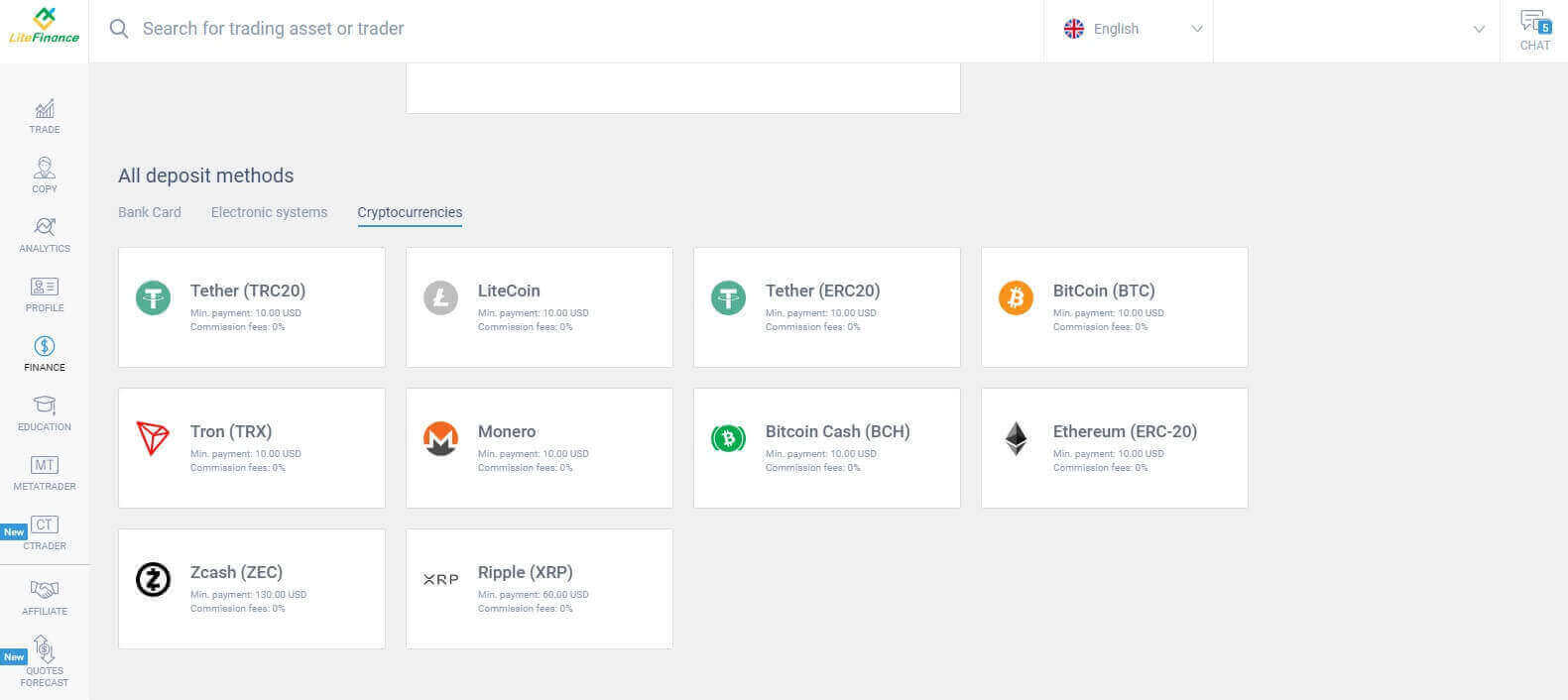Open the Trade section icon in sidebar
1568x700 pixels.
45,110
